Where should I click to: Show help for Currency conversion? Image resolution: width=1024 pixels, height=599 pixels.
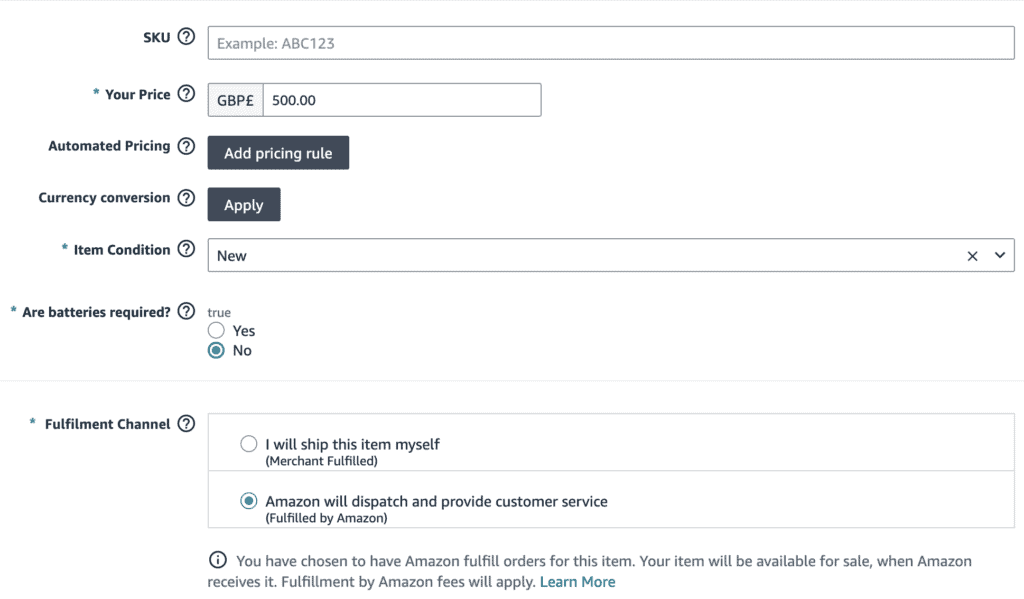point(186,198)
